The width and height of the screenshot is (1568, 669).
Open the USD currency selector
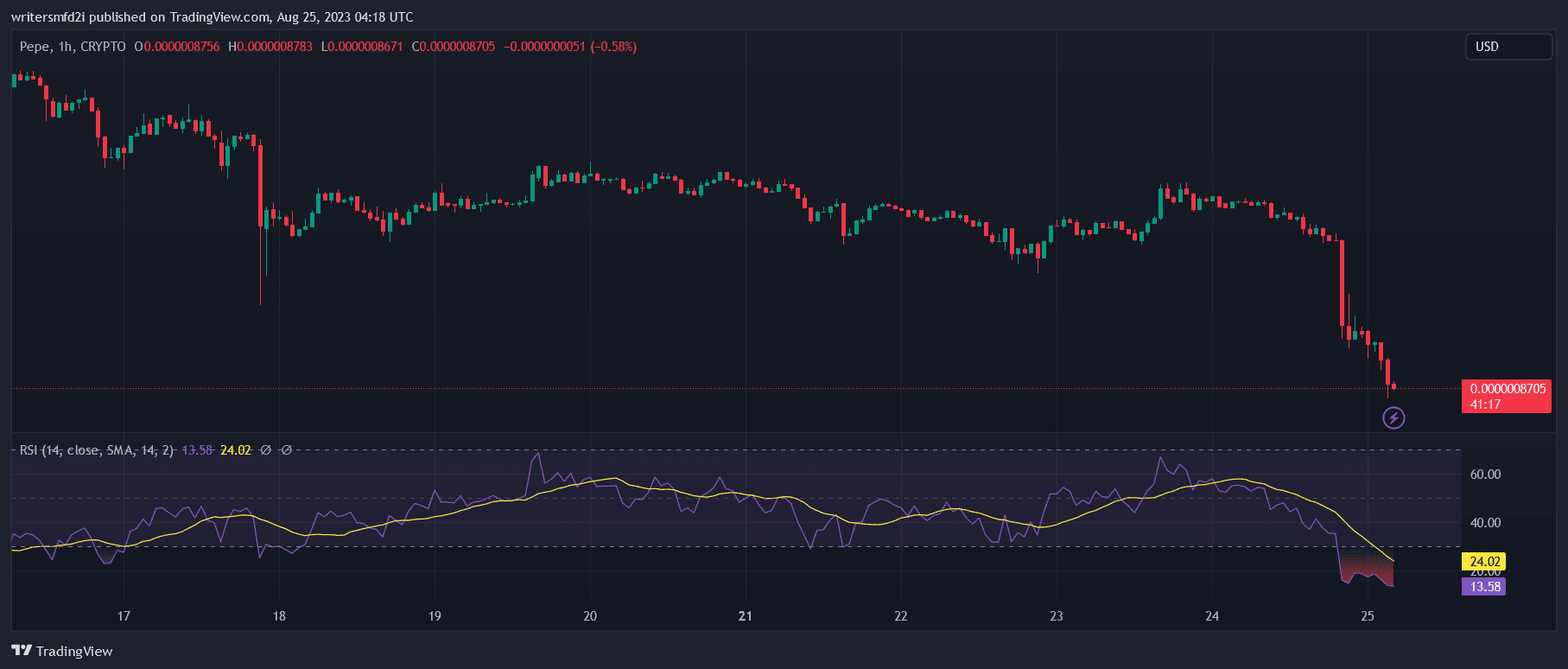(1508, 47)
